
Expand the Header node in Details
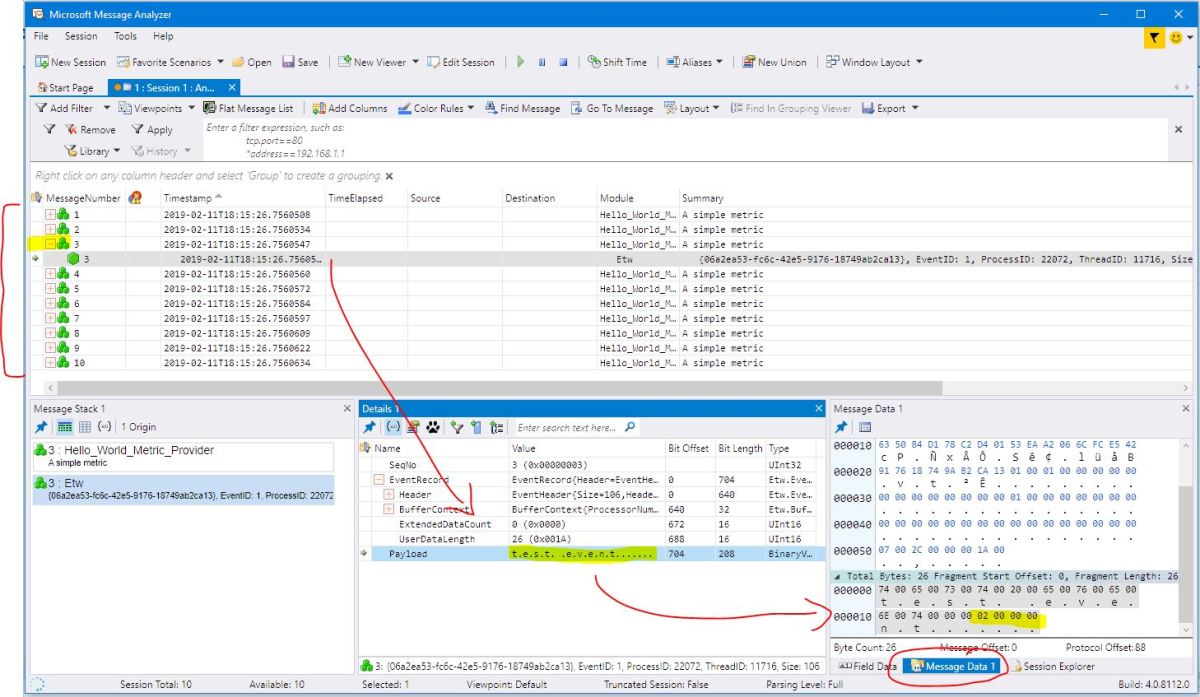tap(389, 495)
